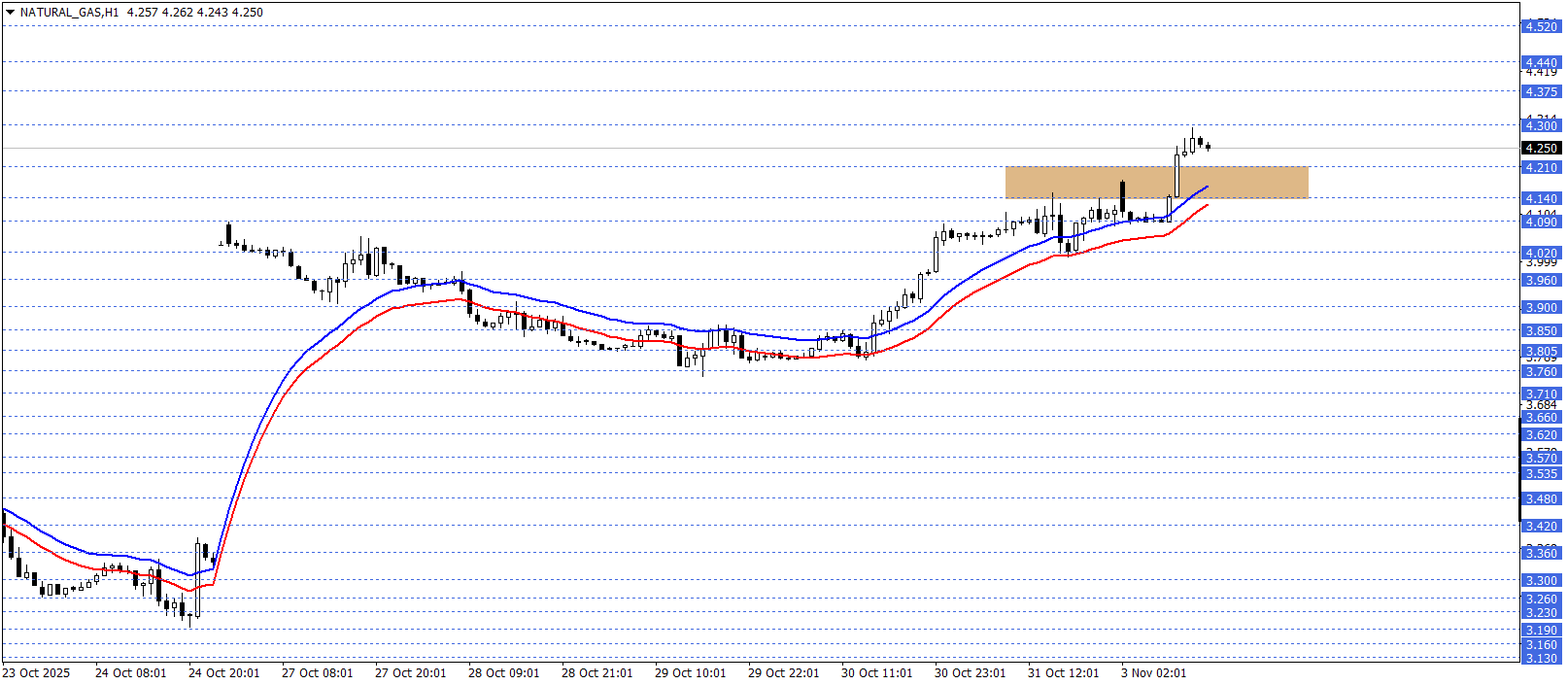Select the 3.900 price level label
Image resolution: width=1568 pixels, height=685 pixels.
1540,307
